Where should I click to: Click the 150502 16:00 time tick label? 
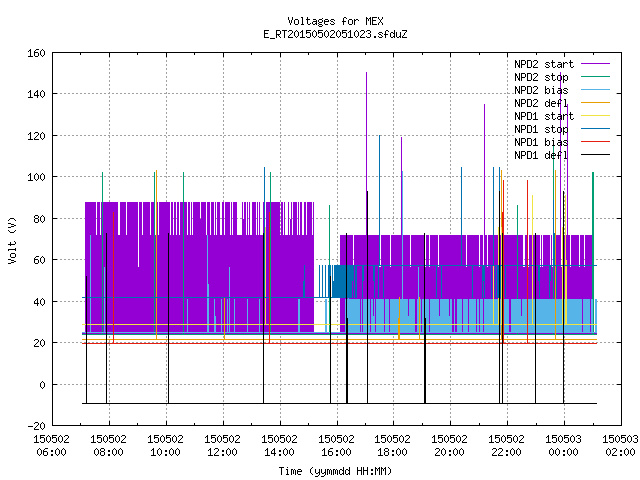(336, 446)
